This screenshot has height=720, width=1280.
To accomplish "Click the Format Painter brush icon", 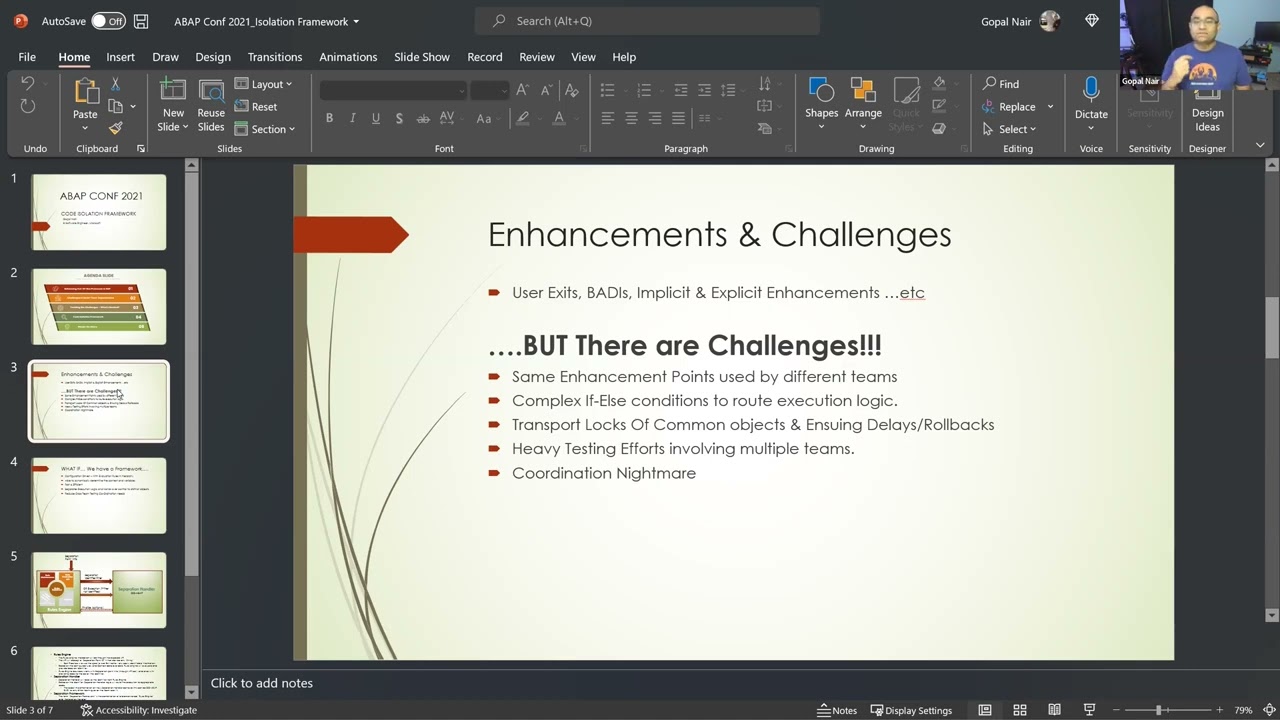I will pyautogui.click(x=115, y=128).
